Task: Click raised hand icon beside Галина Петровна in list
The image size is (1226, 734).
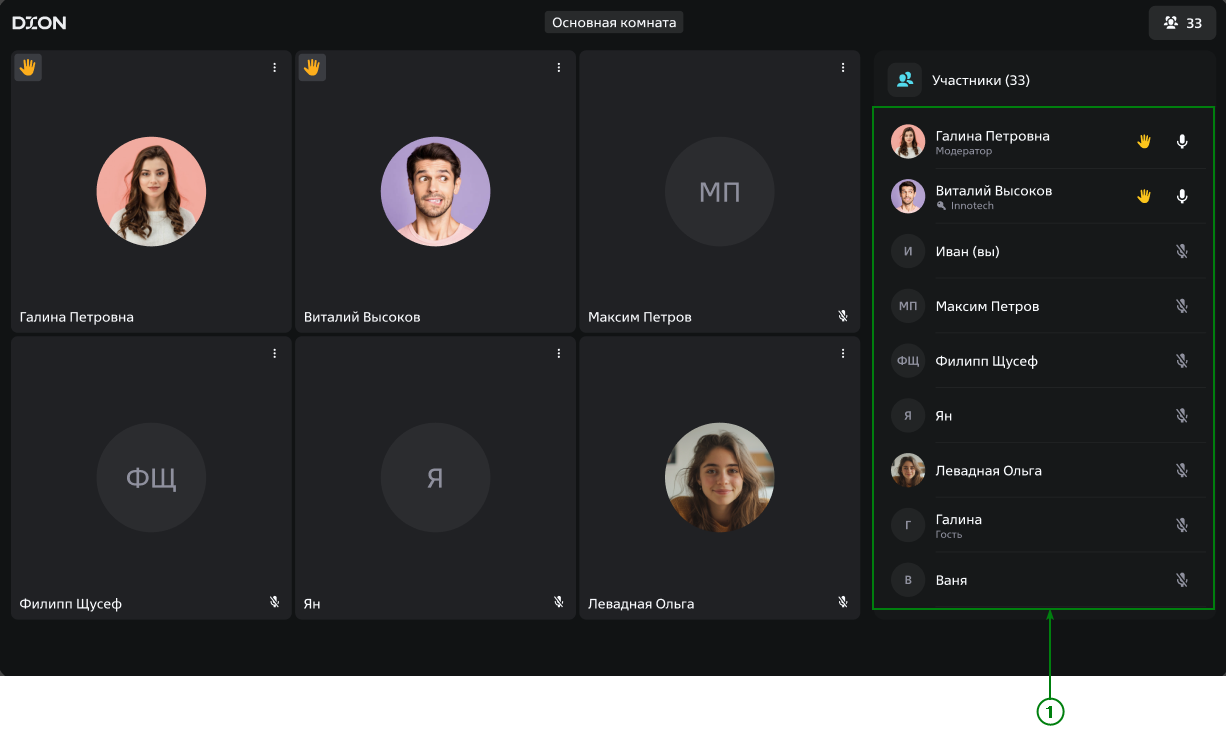Action: click(1144, 142)
